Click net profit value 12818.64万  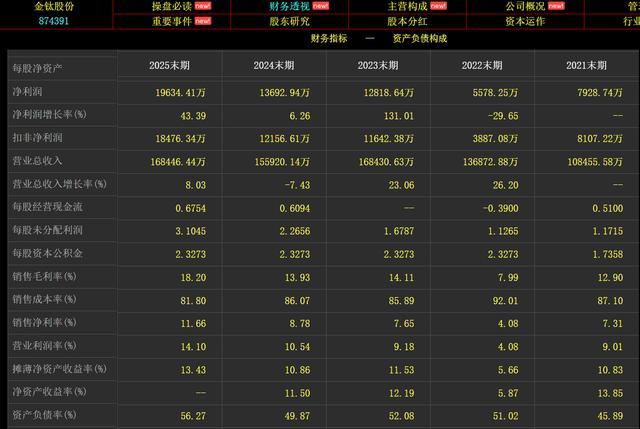[389, 93]
